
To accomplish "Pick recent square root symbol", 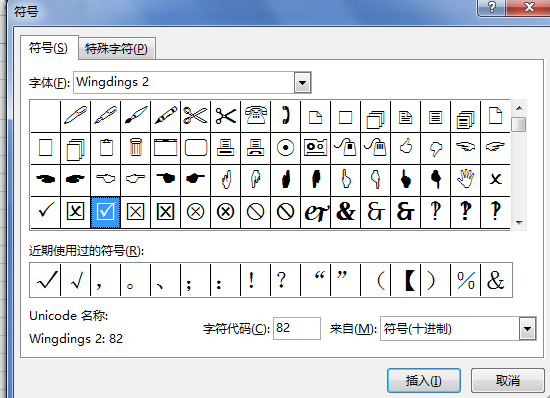I will tap(75, 280).
